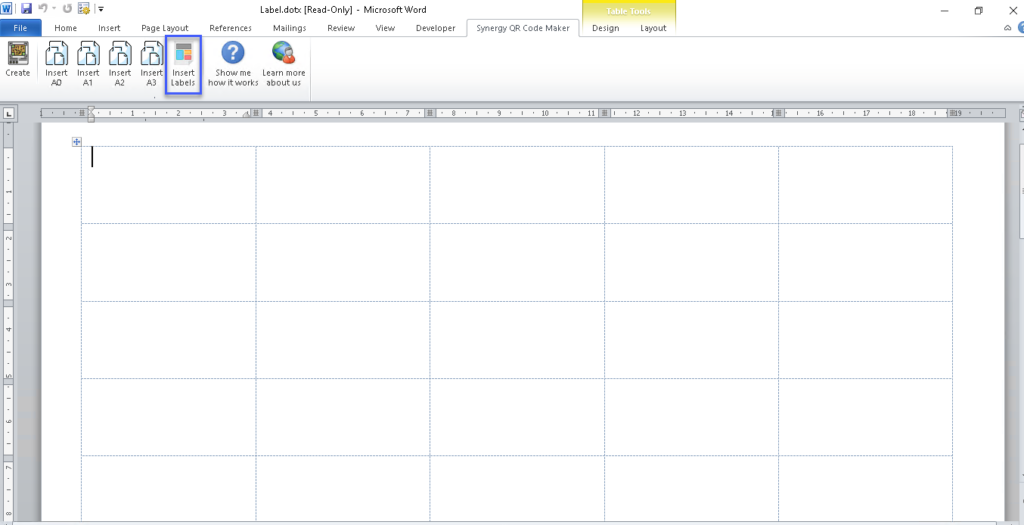Click the Create QR code icon
Image resolution: width=1024 pixels, height=525 pixels.
(x=18, y=62)
